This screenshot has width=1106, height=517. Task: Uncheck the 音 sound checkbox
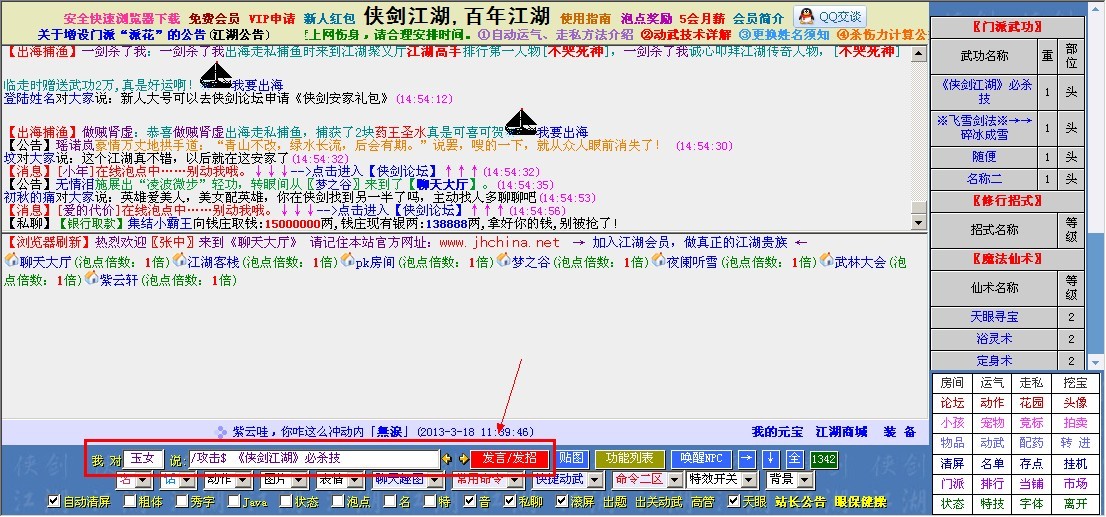coord(470,502)
